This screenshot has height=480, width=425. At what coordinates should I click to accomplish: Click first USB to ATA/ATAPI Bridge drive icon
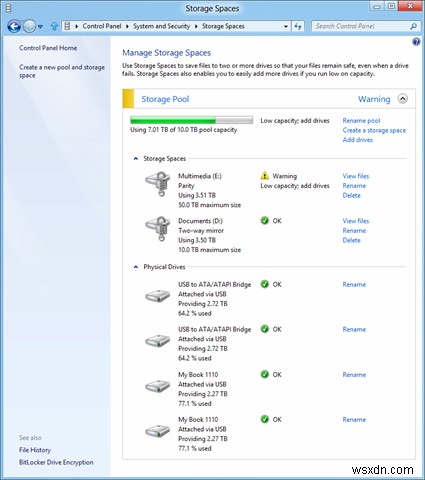coord(158,296)
